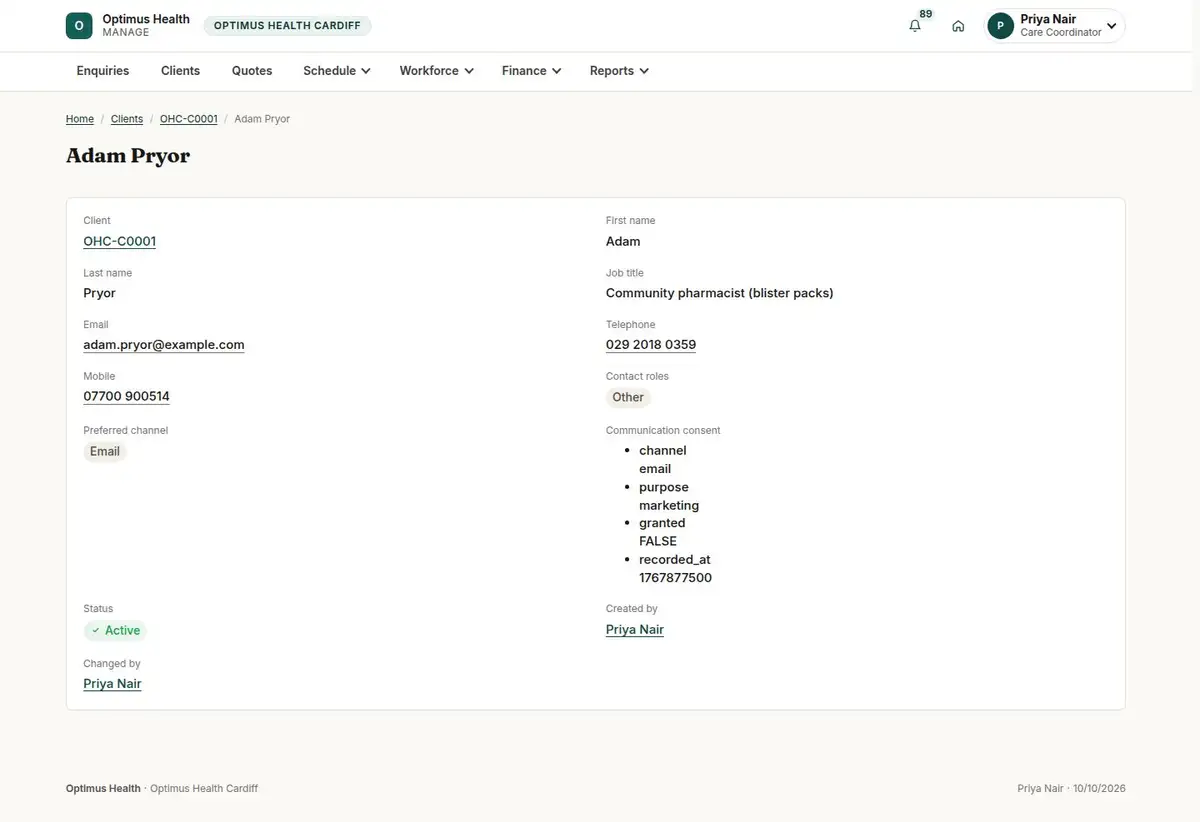Click the Home breadcrumb link

pos(80,119)
